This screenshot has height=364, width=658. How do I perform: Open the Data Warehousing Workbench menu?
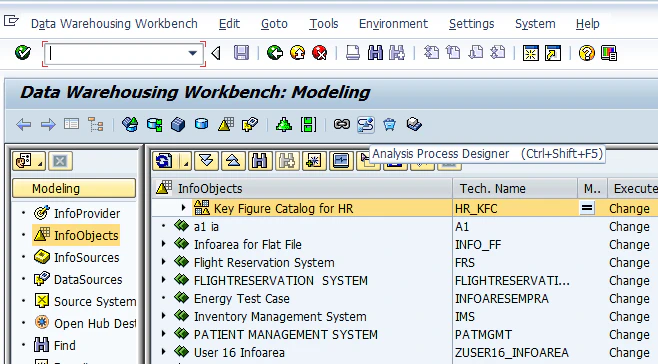(114, 24)
